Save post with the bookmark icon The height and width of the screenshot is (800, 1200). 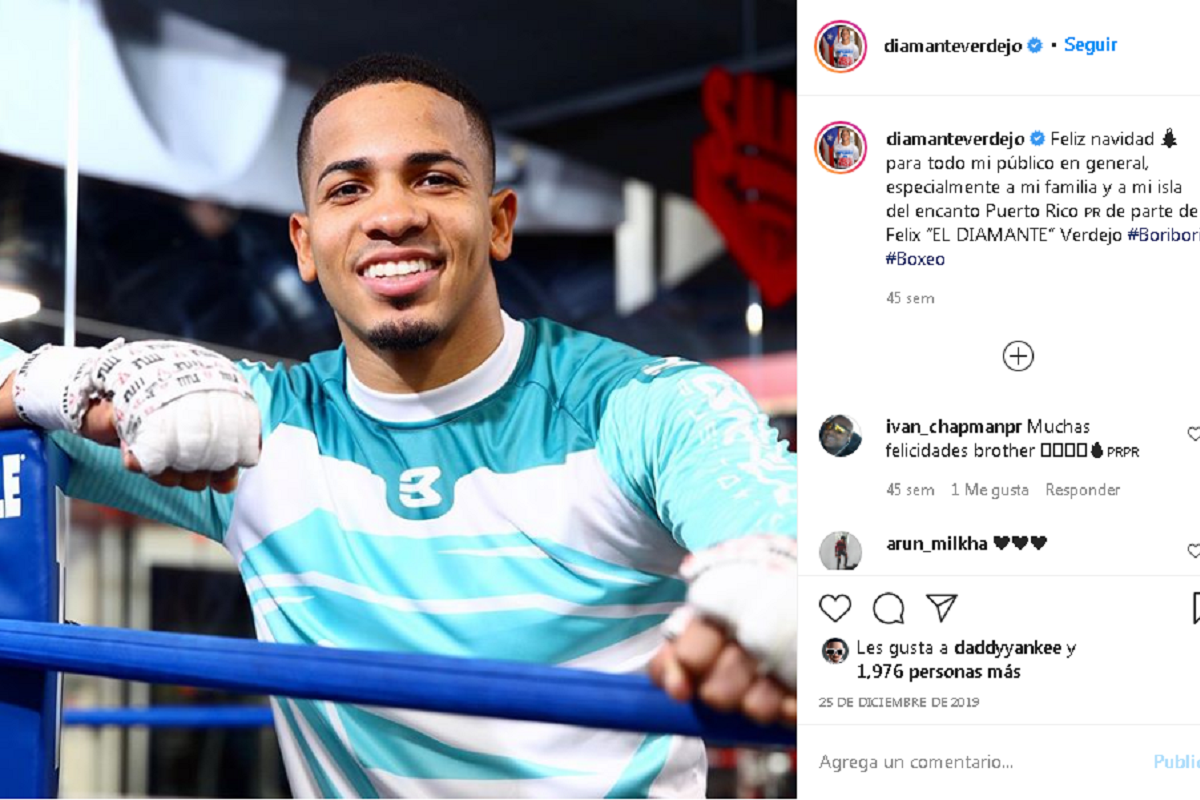[x=1196, y=608]
